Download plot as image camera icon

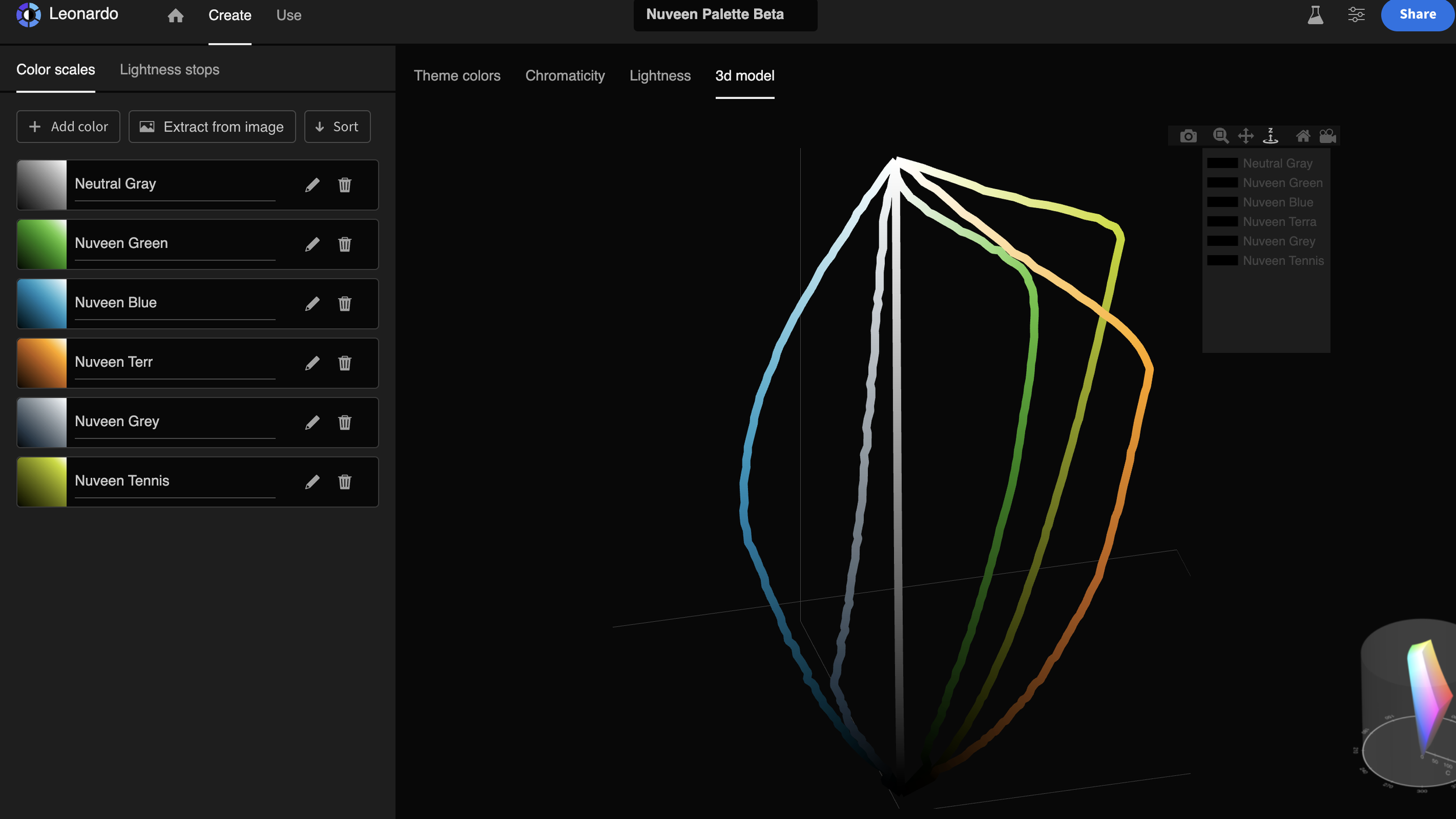[1188, 136]
